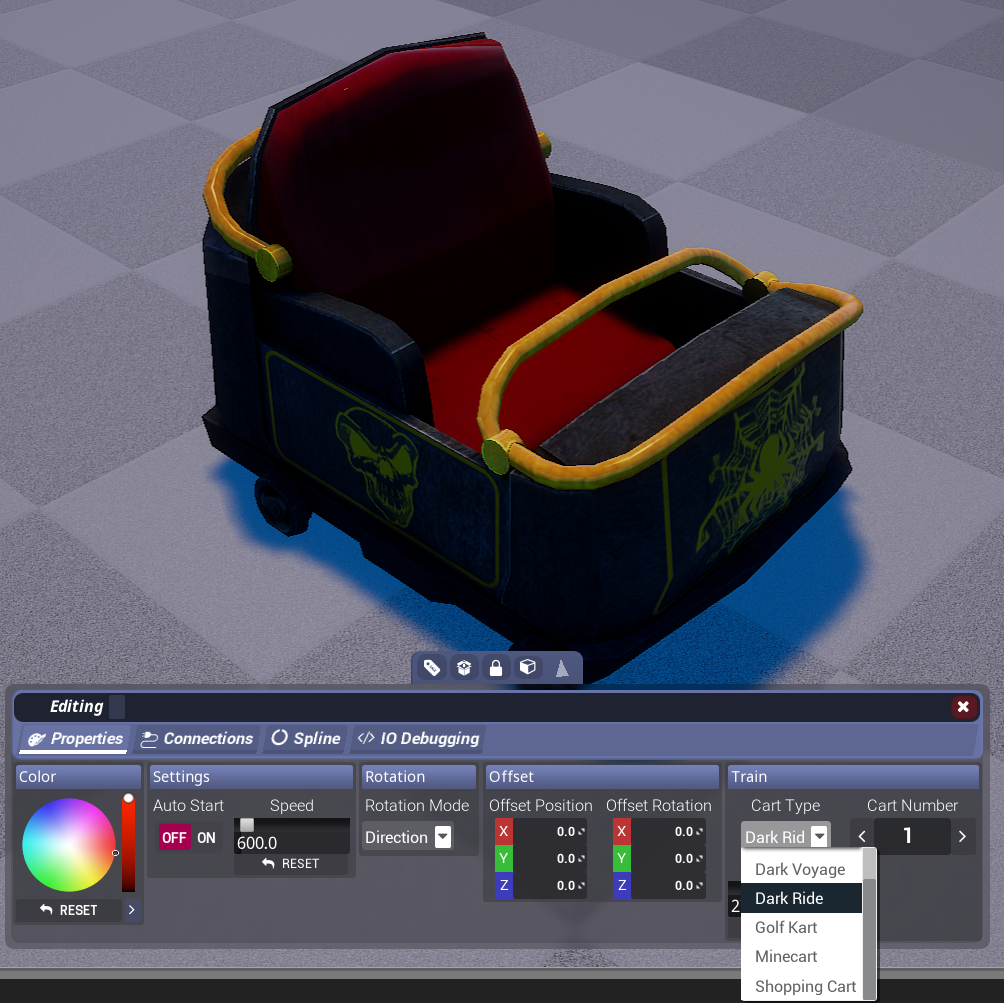Open the Spline tab
This screenshot has height=1003, width=1004.
[305, 738]
